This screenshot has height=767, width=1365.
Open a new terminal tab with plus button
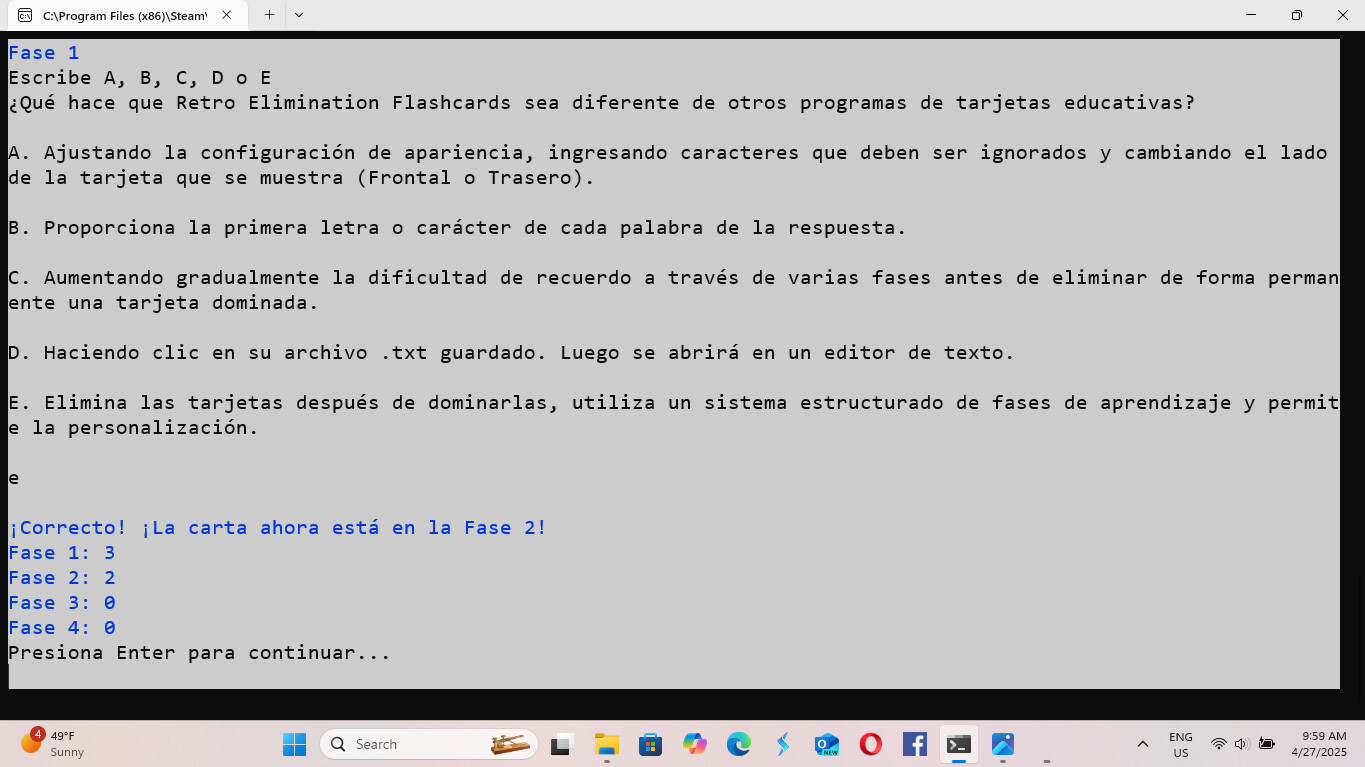click(x=269, y=15)
